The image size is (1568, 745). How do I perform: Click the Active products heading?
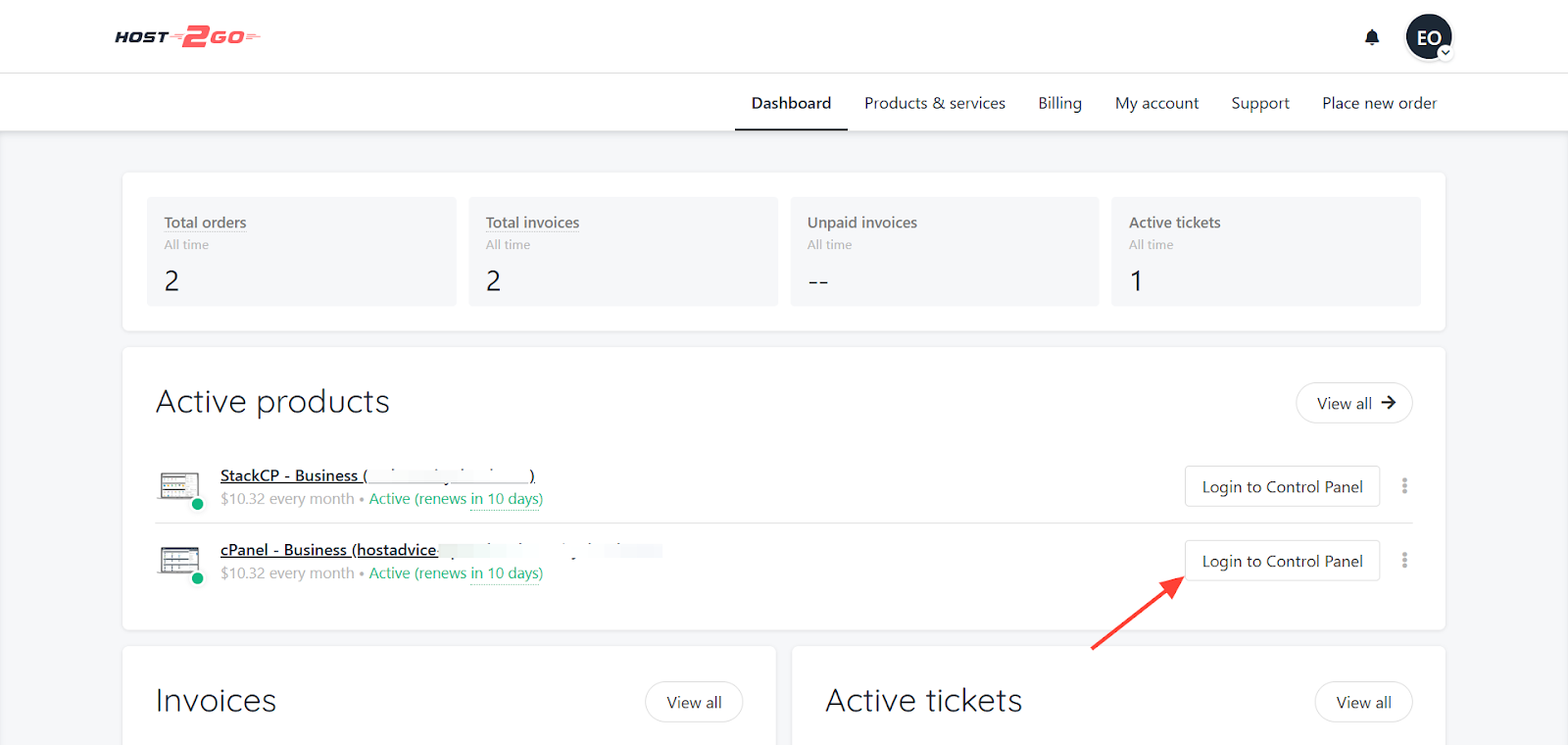[x=272, y=402]
